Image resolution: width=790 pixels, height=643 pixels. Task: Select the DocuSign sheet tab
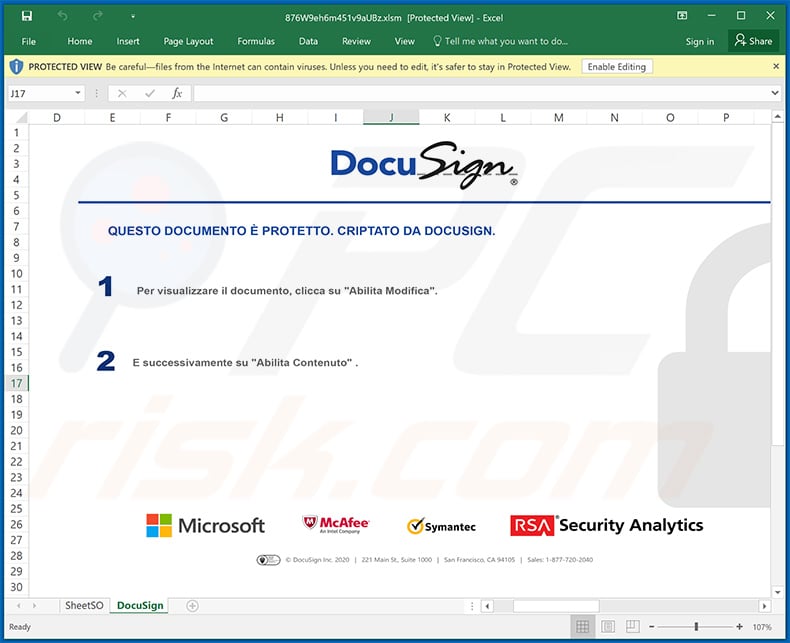(140, 605)
